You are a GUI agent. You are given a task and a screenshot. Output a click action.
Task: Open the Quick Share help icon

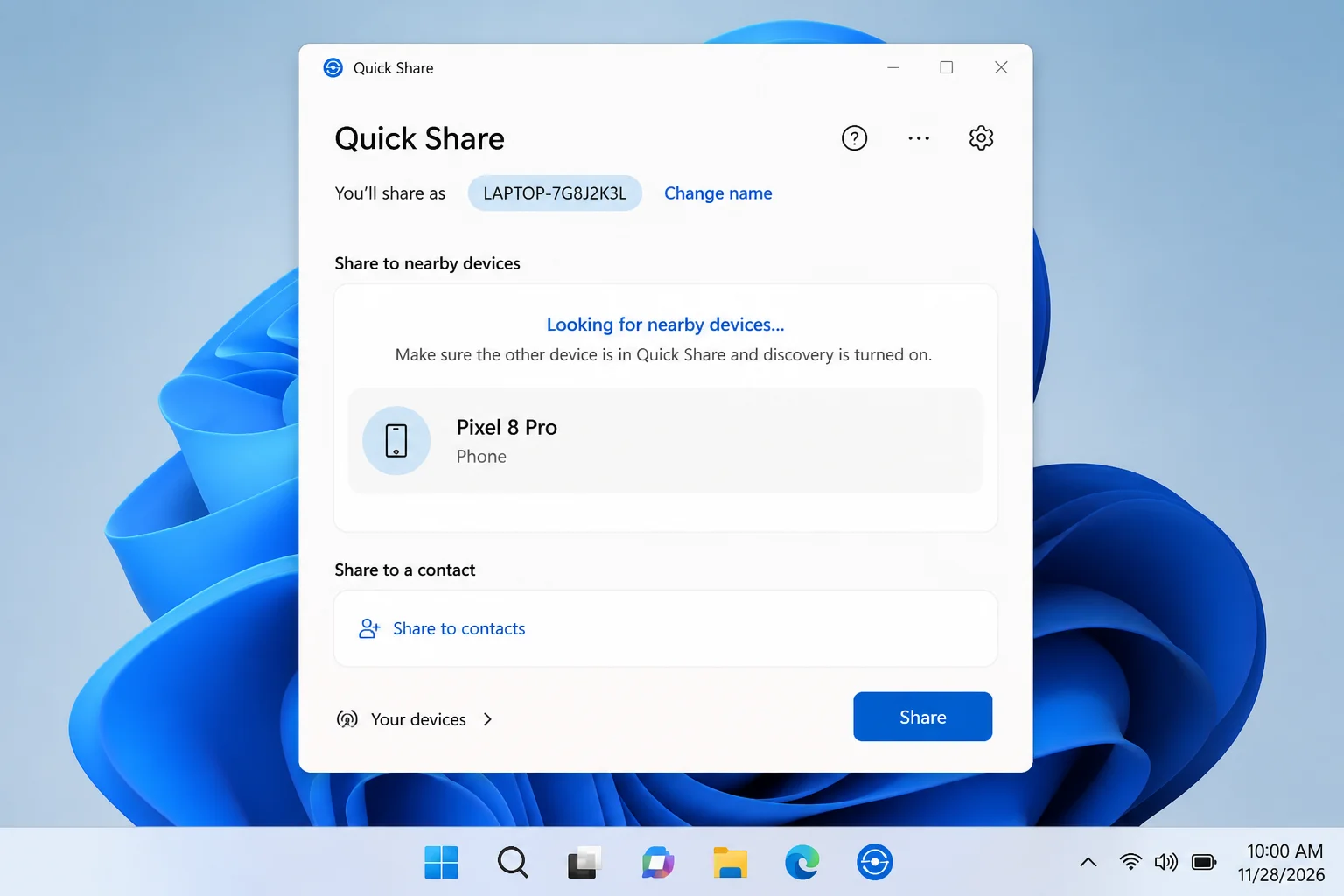[x=854, y=138]
